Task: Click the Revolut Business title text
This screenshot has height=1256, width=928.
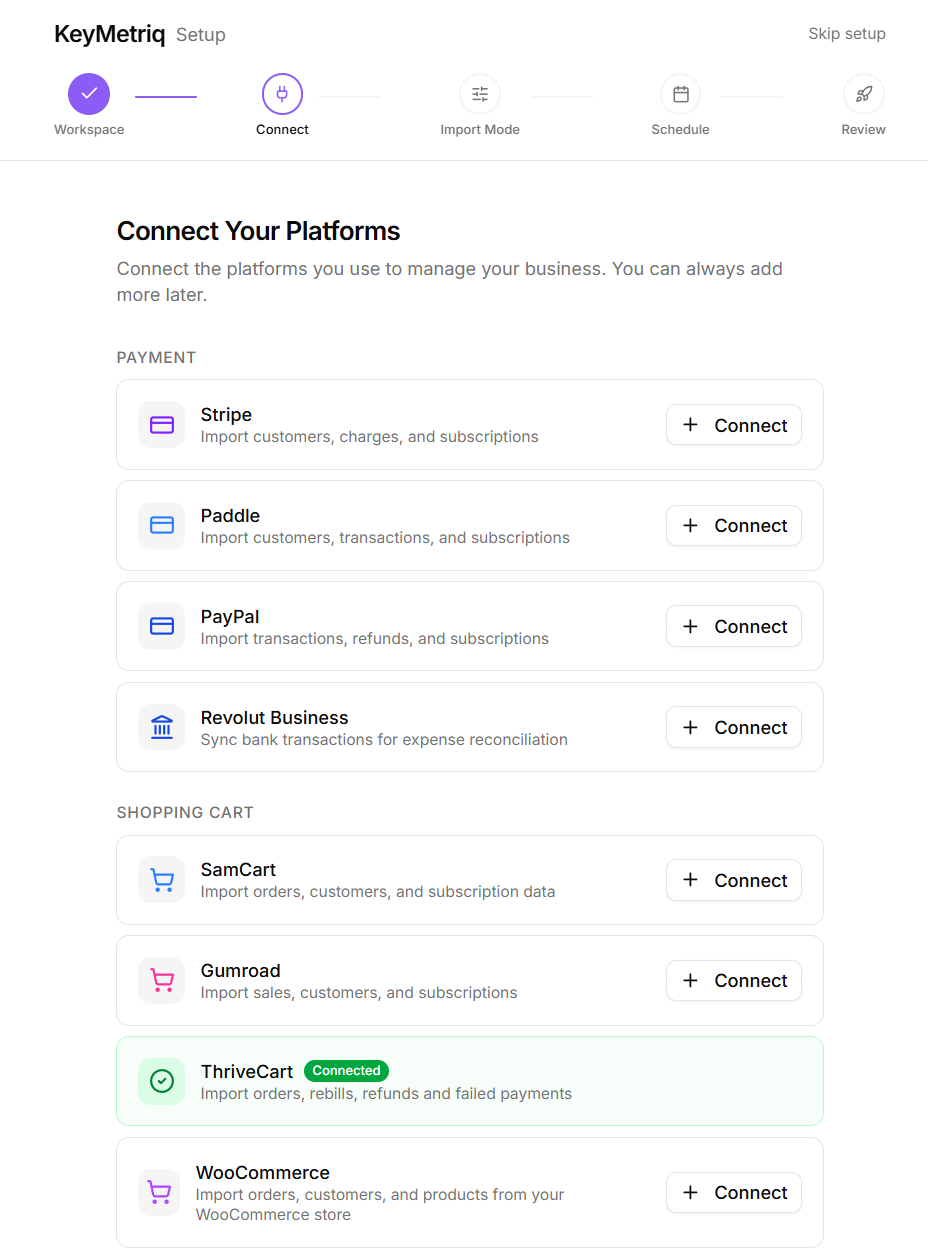Action: click(275, 718)
